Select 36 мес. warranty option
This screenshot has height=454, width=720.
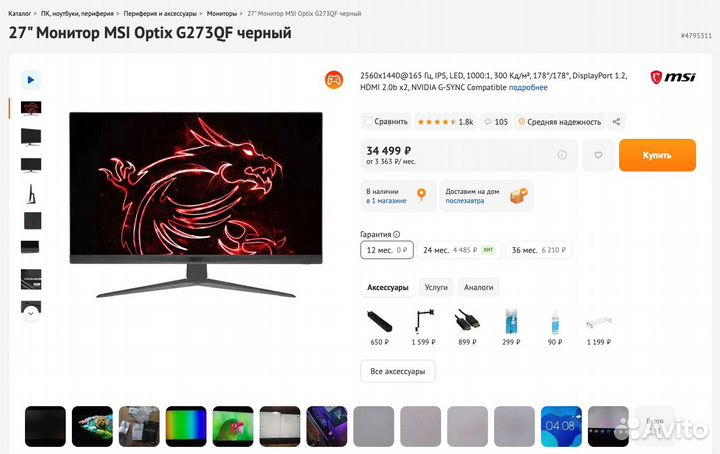(539, 250)
